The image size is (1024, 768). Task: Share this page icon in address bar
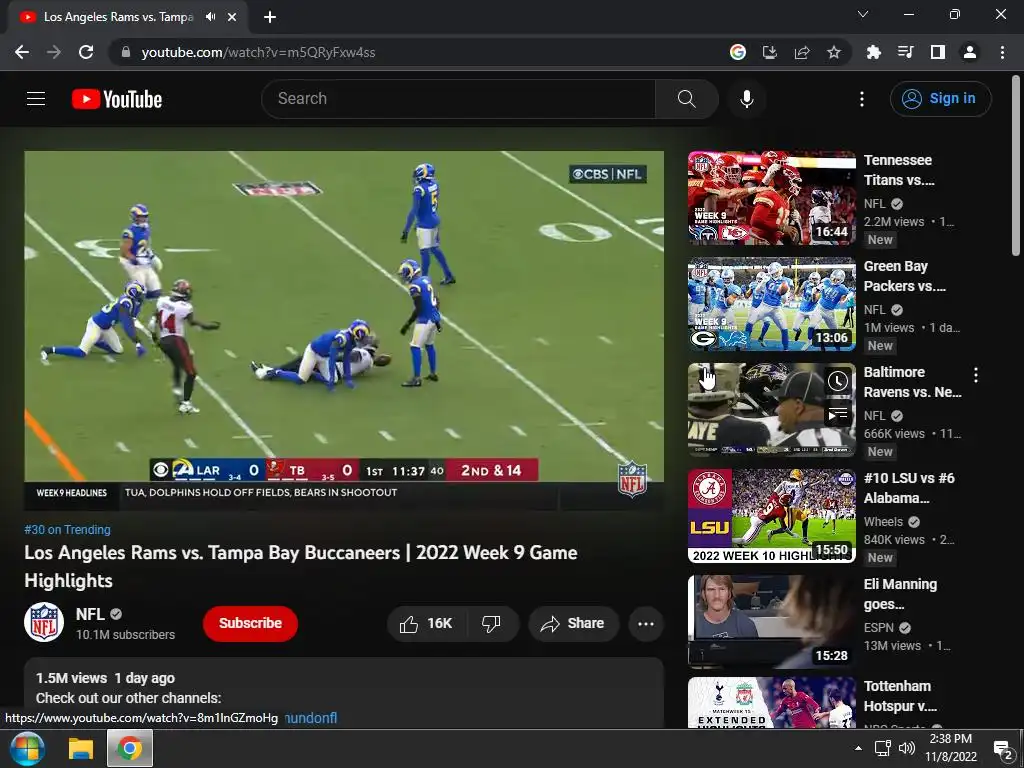[802, 52]
